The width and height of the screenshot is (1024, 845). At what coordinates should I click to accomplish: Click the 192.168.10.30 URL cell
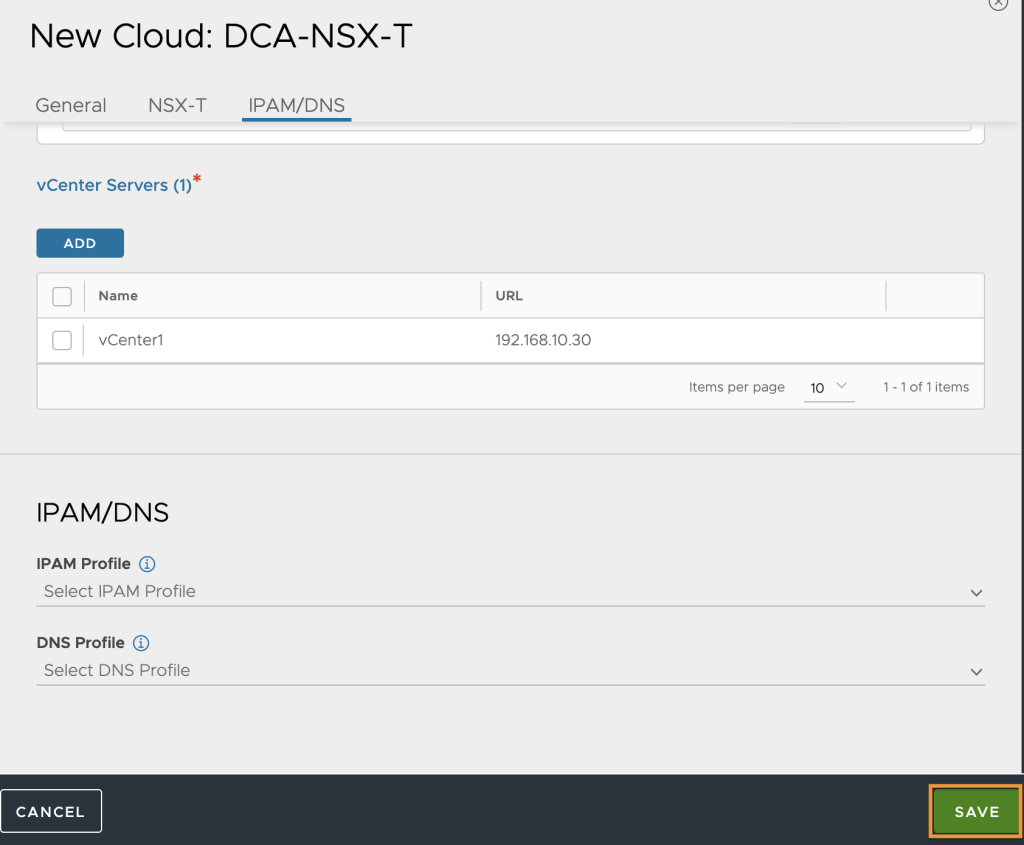pyautogui.click(x=543, y=340)
